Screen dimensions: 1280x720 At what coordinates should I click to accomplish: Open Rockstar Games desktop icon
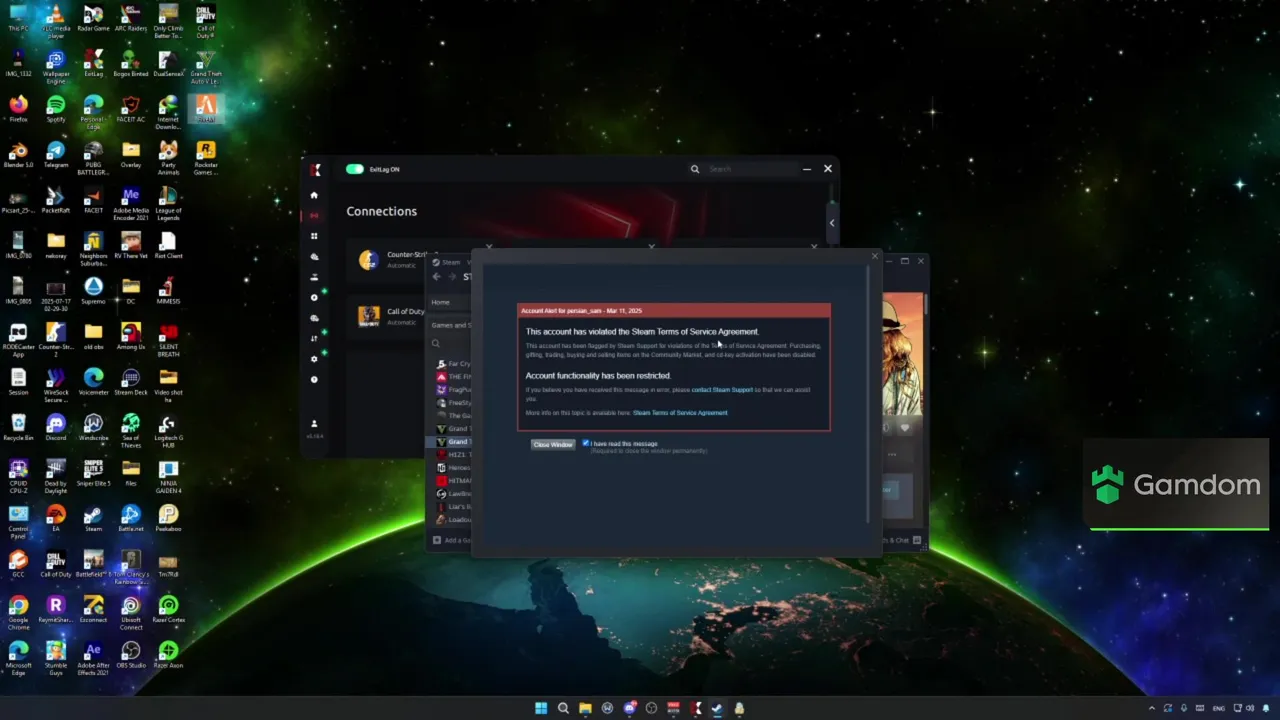click(x=206, y=157)
